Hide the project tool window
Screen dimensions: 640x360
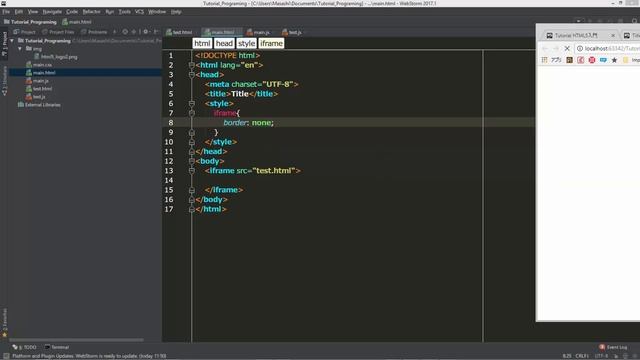click(x=156, y=32)
